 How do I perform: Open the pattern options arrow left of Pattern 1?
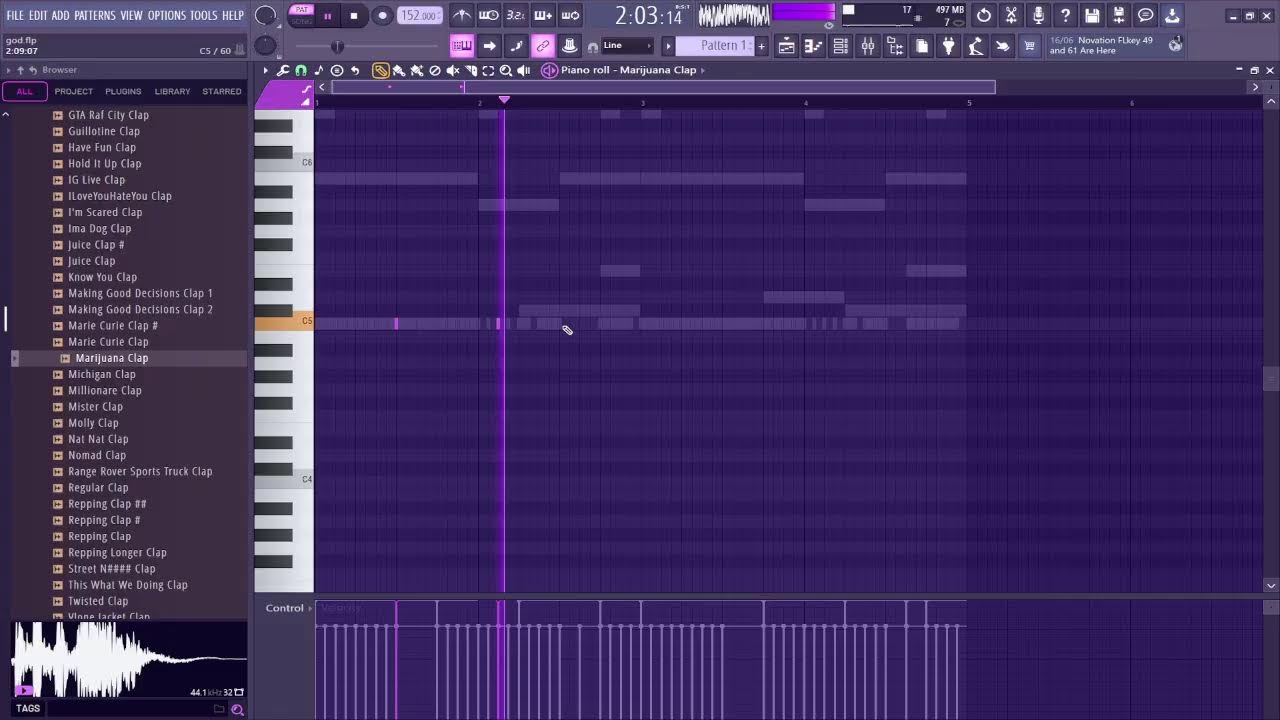tap(668, 46)
